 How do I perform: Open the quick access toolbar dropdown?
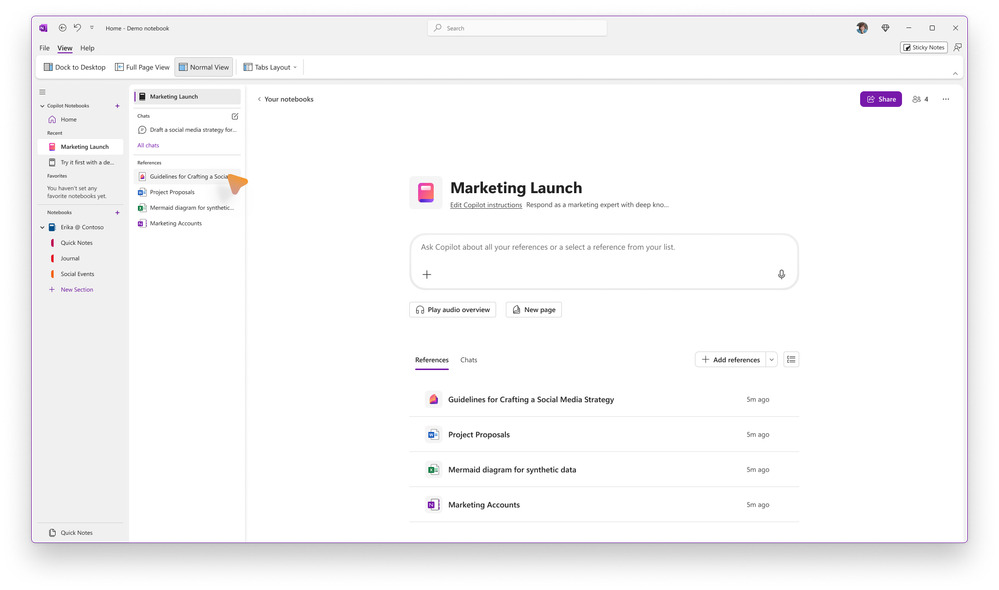pyautogui.click(x=92, y=27)
